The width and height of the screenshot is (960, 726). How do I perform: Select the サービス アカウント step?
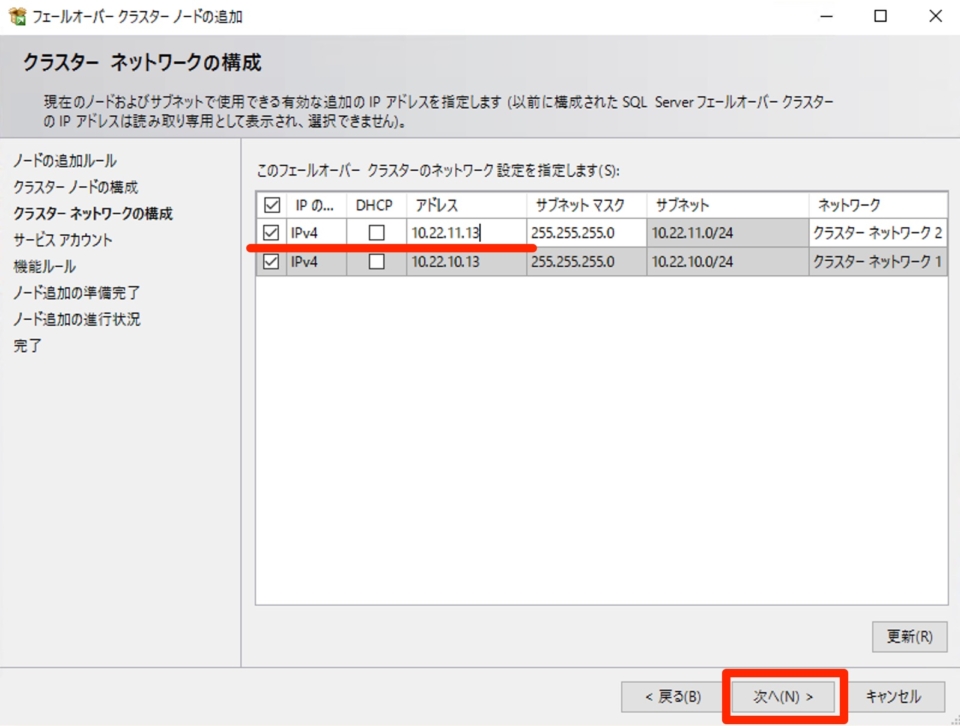point(63,240)
